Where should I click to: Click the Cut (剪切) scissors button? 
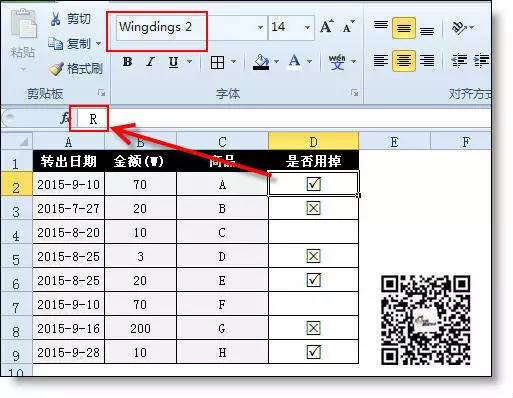pos(70,18)
